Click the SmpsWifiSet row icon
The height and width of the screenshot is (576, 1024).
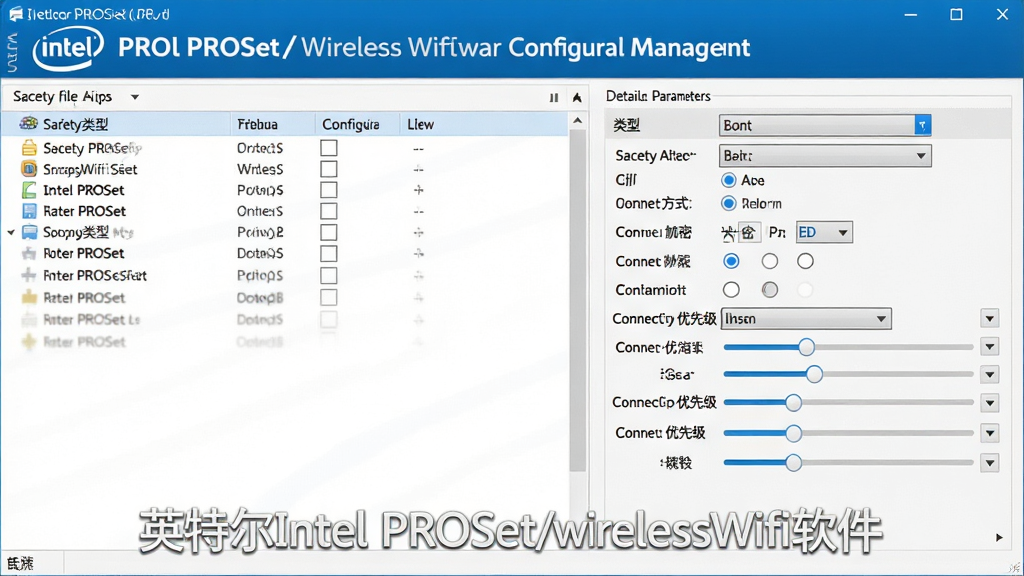(29, 169)
